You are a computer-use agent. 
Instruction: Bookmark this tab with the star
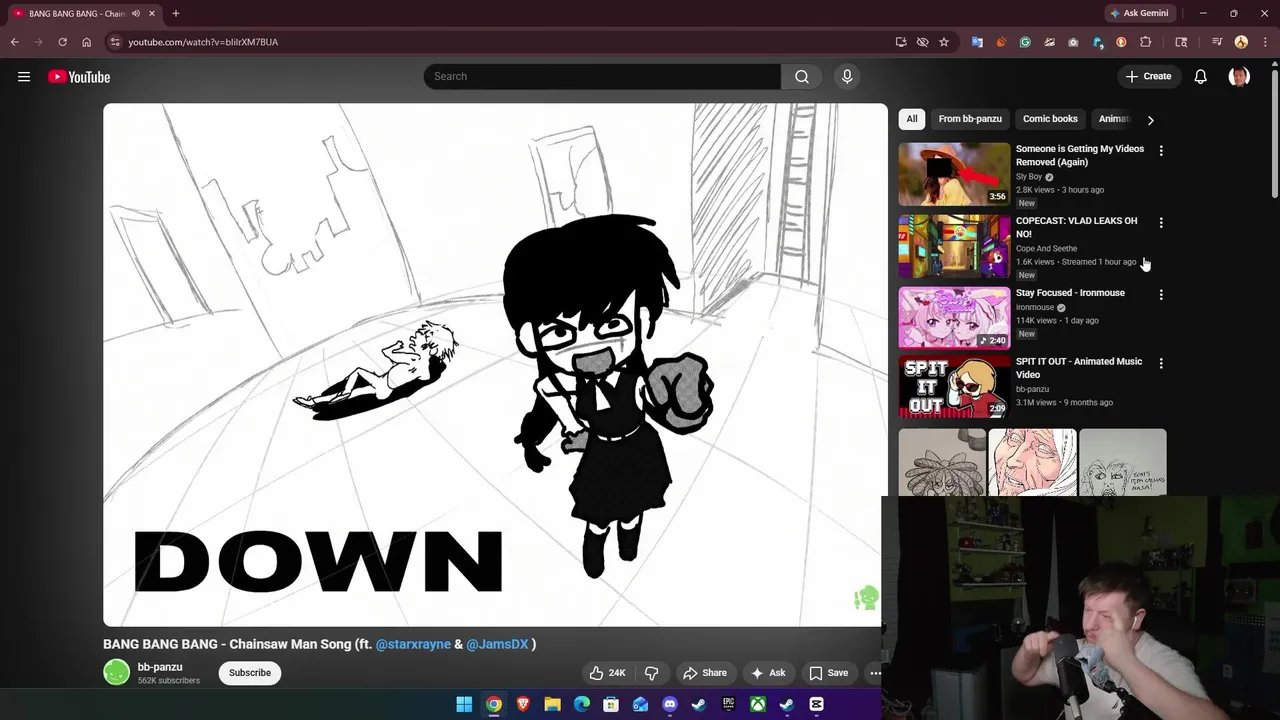point(943,42)
